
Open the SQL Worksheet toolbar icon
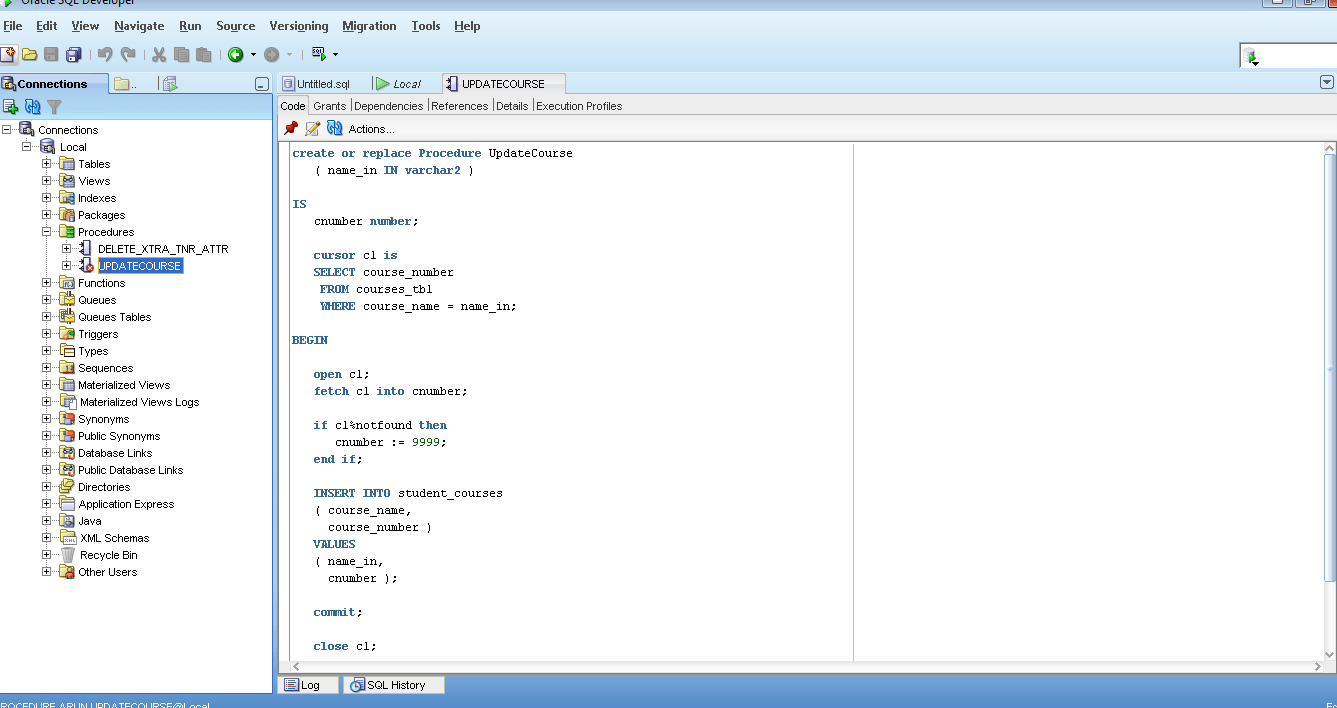pos(318,54)
